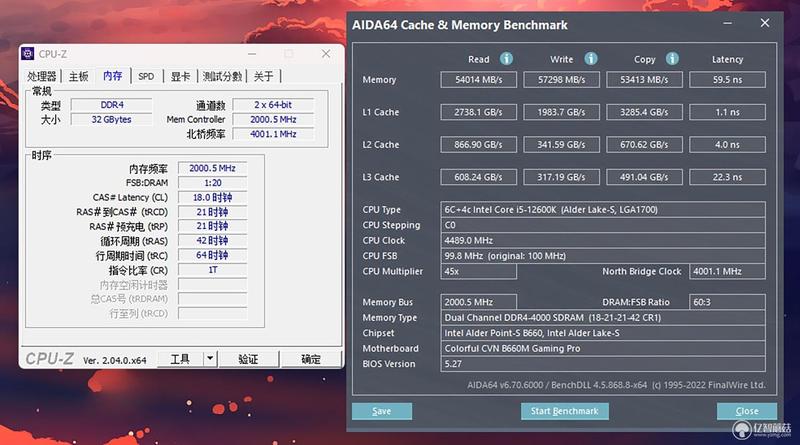Click Start Benchmark in AIDA64

[x=564, y=411]
